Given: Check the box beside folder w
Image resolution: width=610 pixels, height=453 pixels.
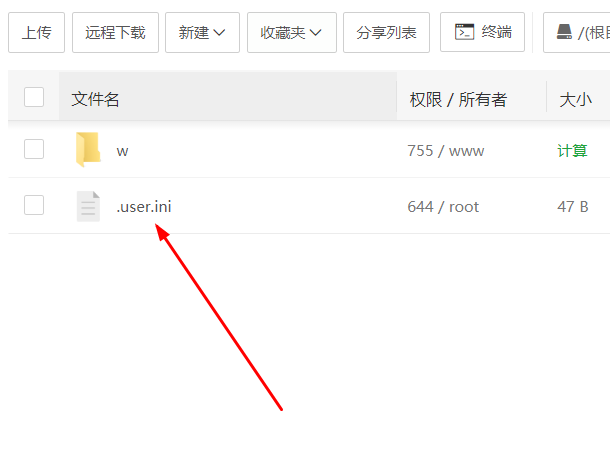Looking at the screenshot, I should click(34, 149).
